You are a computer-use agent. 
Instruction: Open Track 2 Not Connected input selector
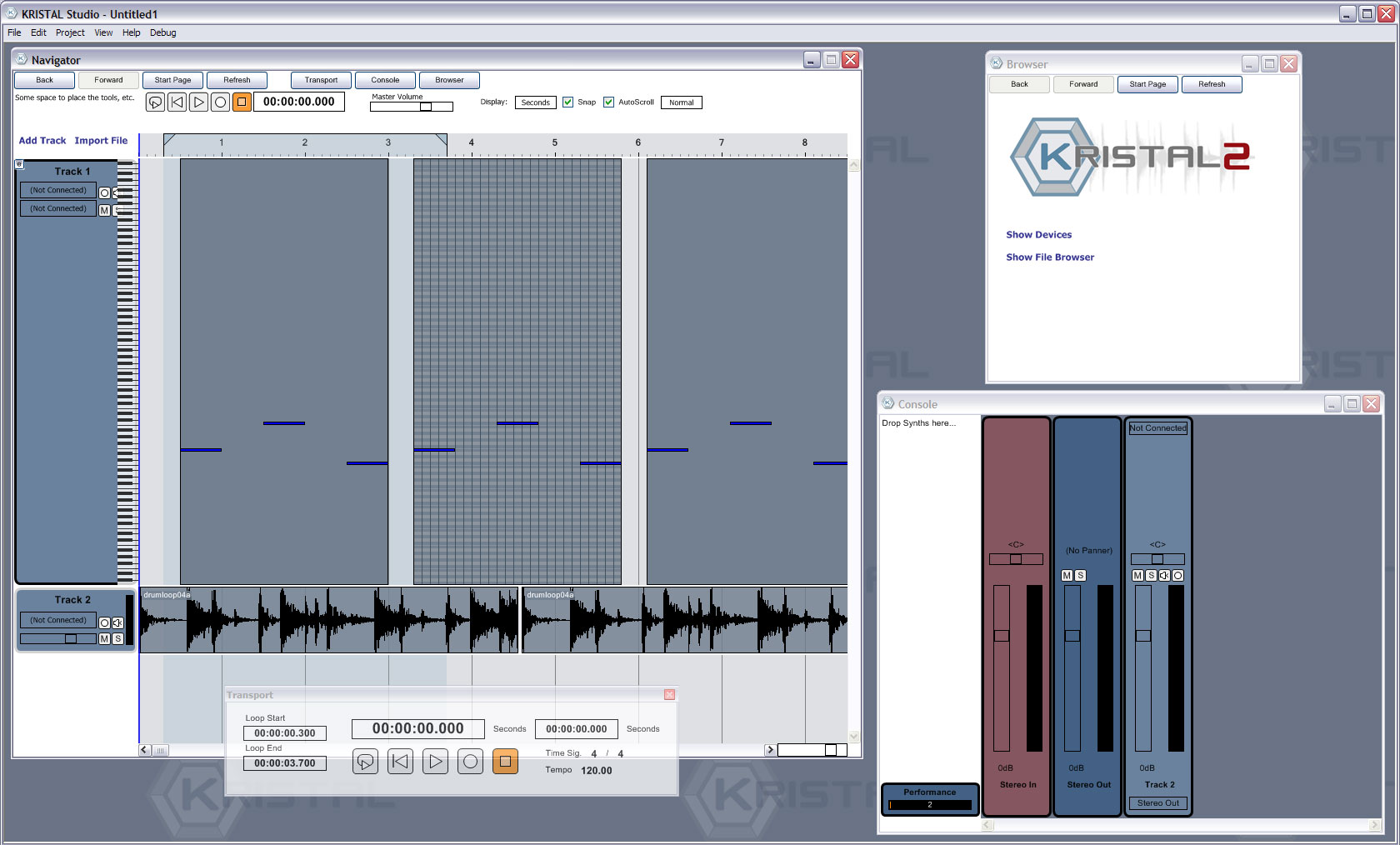point(58,621)
